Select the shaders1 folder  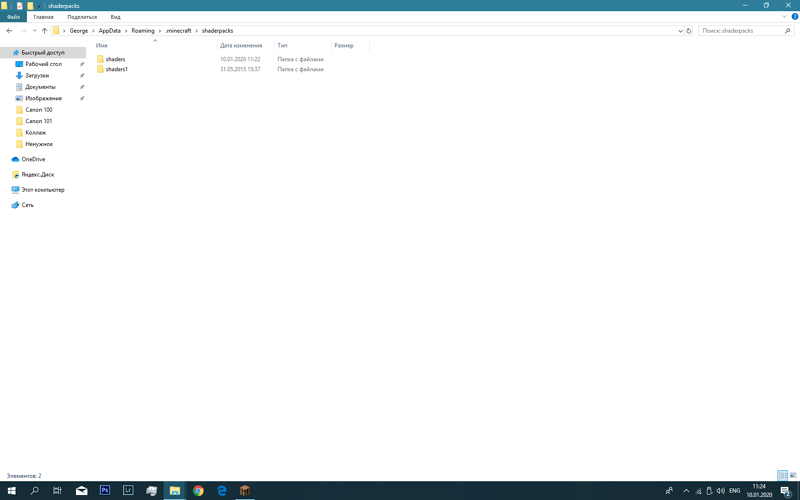click(116, 70)
